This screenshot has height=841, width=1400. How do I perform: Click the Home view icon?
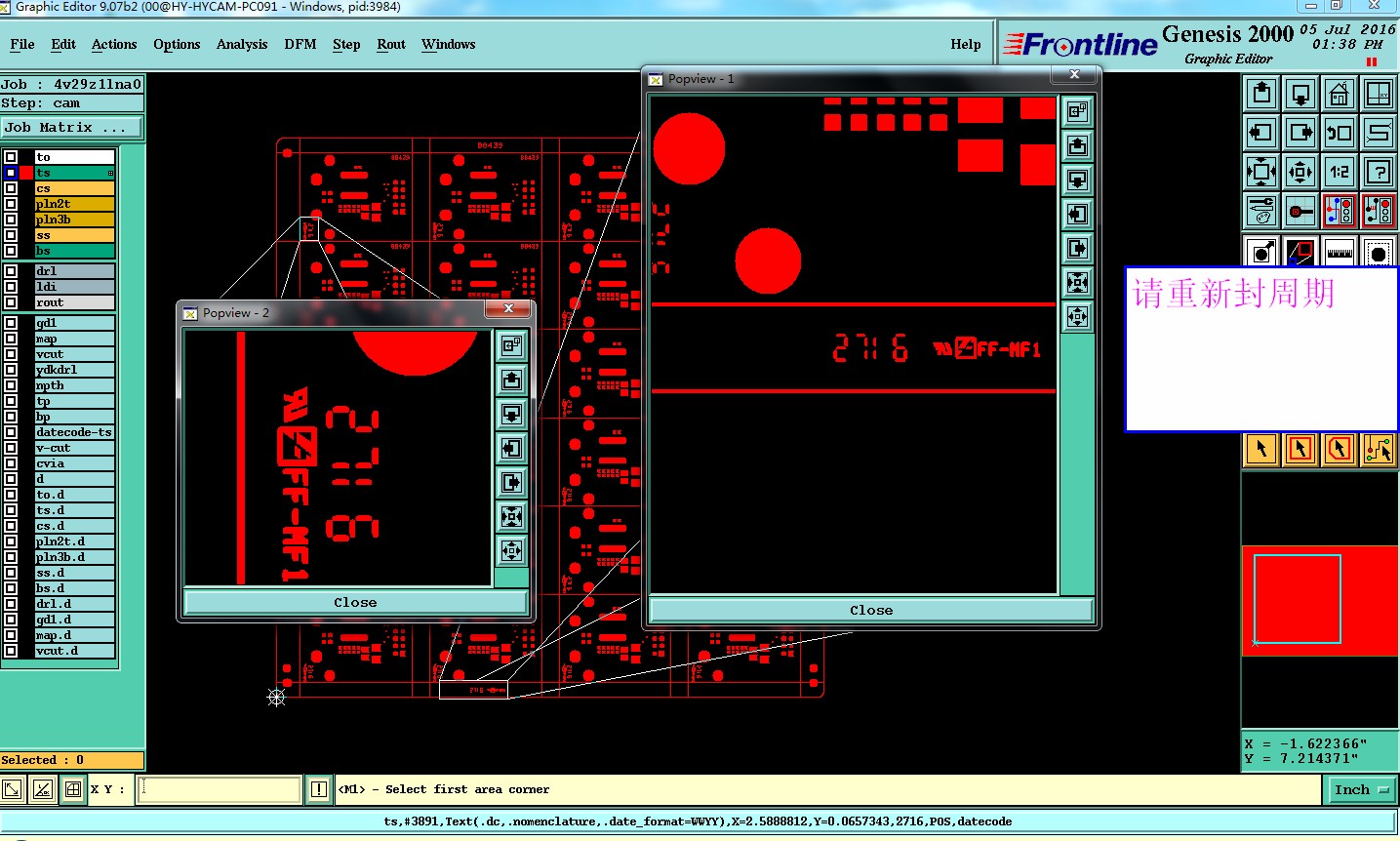coord(1340,94)
